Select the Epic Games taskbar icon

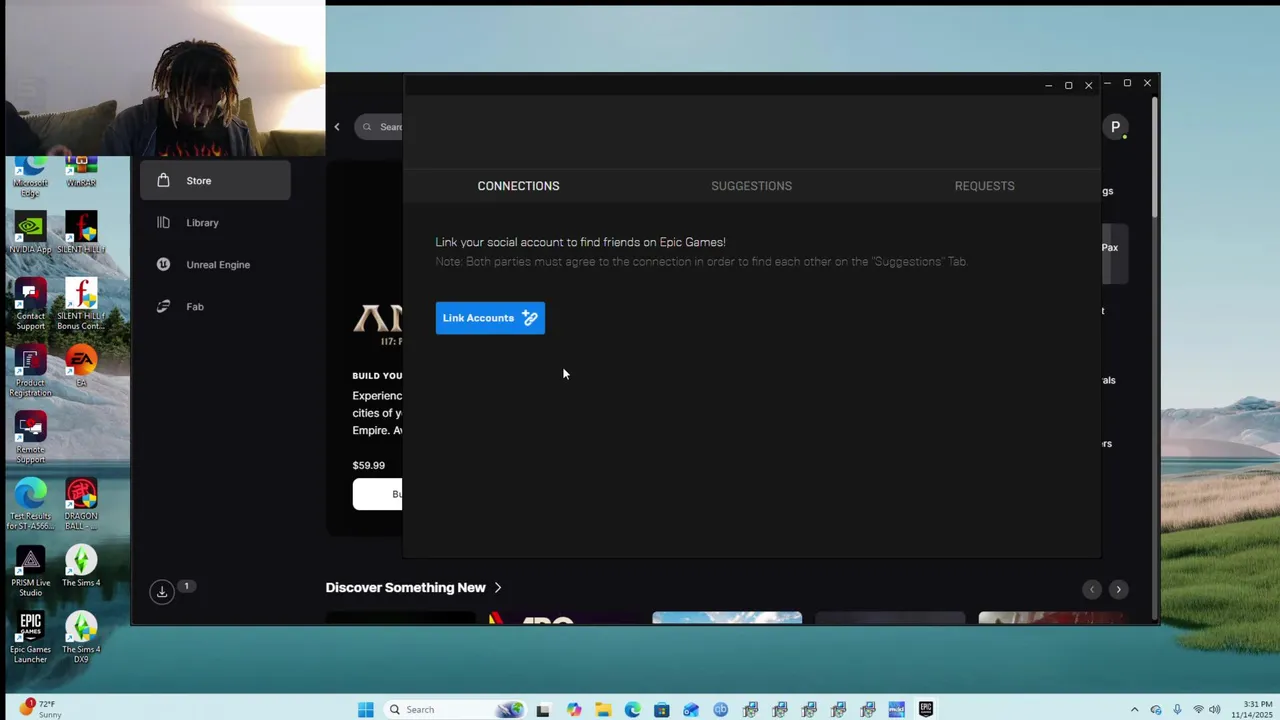[x=926, y=710]
